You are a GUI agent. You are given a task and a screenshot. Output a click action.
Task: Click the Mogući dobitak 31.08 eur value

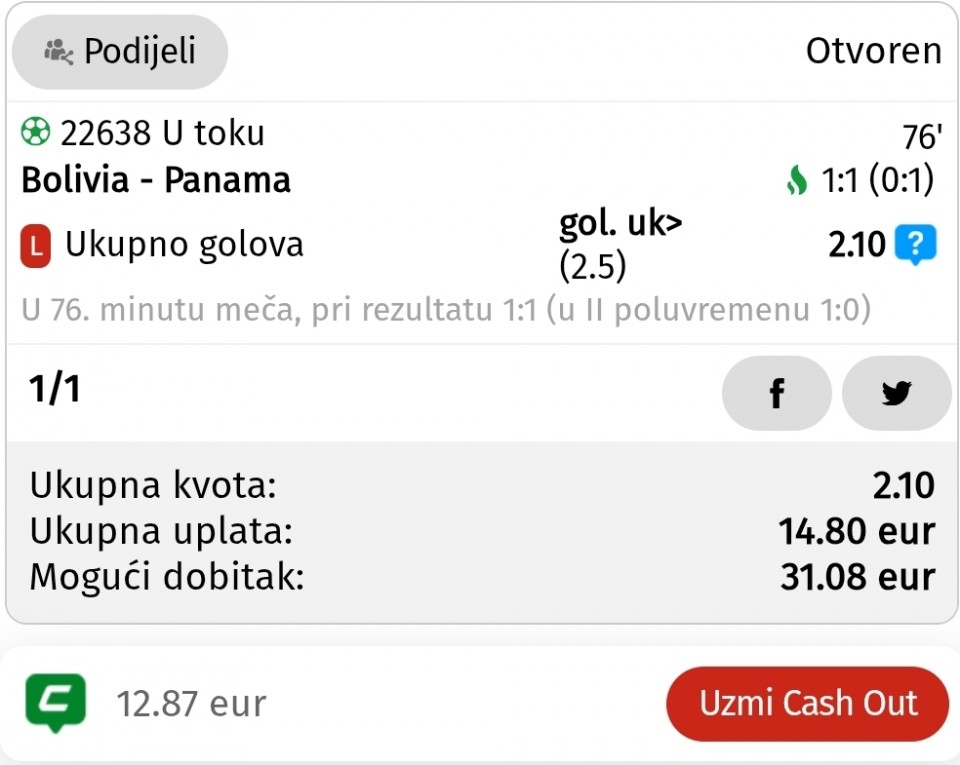(857, 577)
